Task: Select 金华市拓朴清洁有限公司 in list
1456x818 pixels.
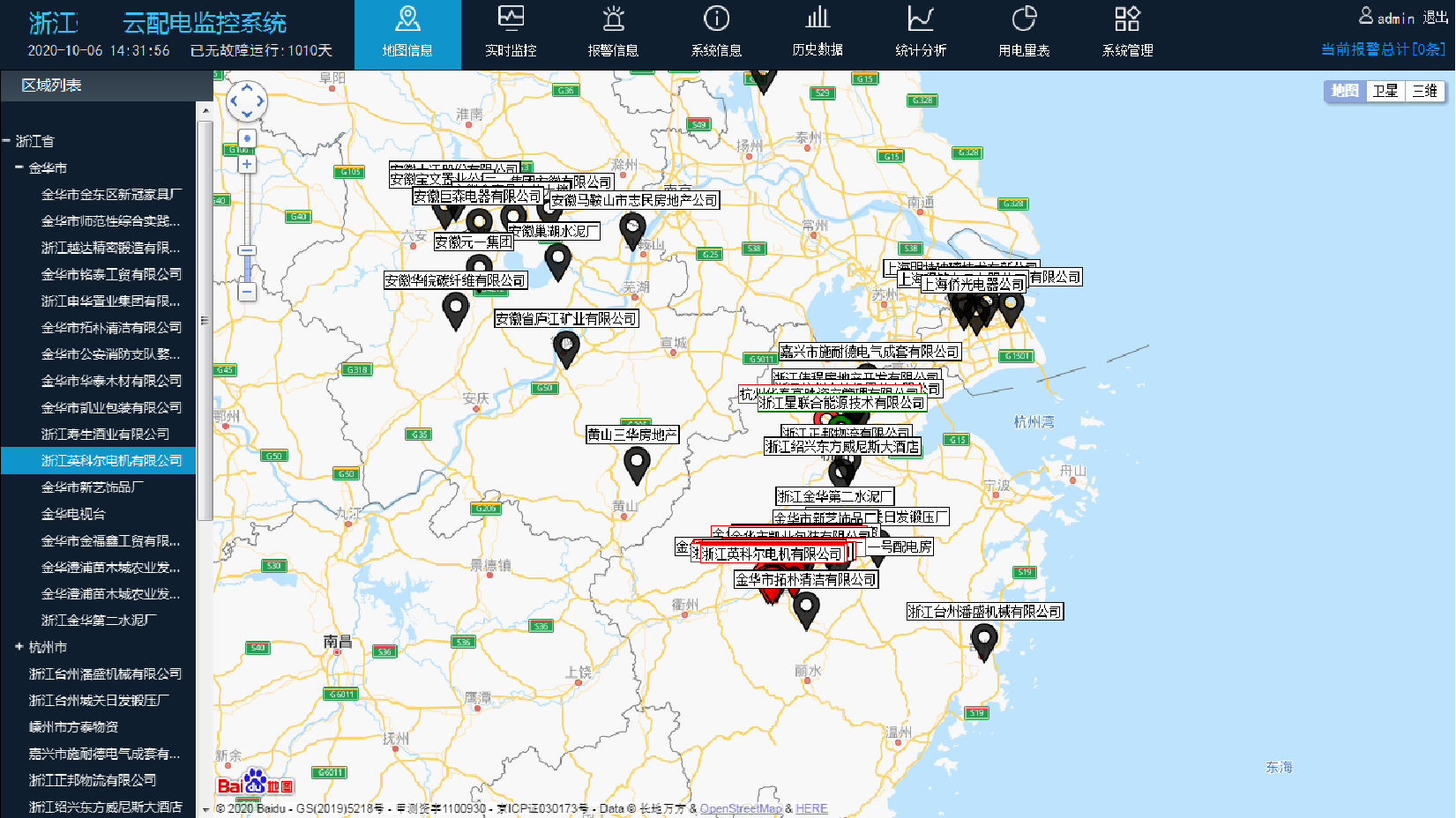Action: (x=111, y=327)
